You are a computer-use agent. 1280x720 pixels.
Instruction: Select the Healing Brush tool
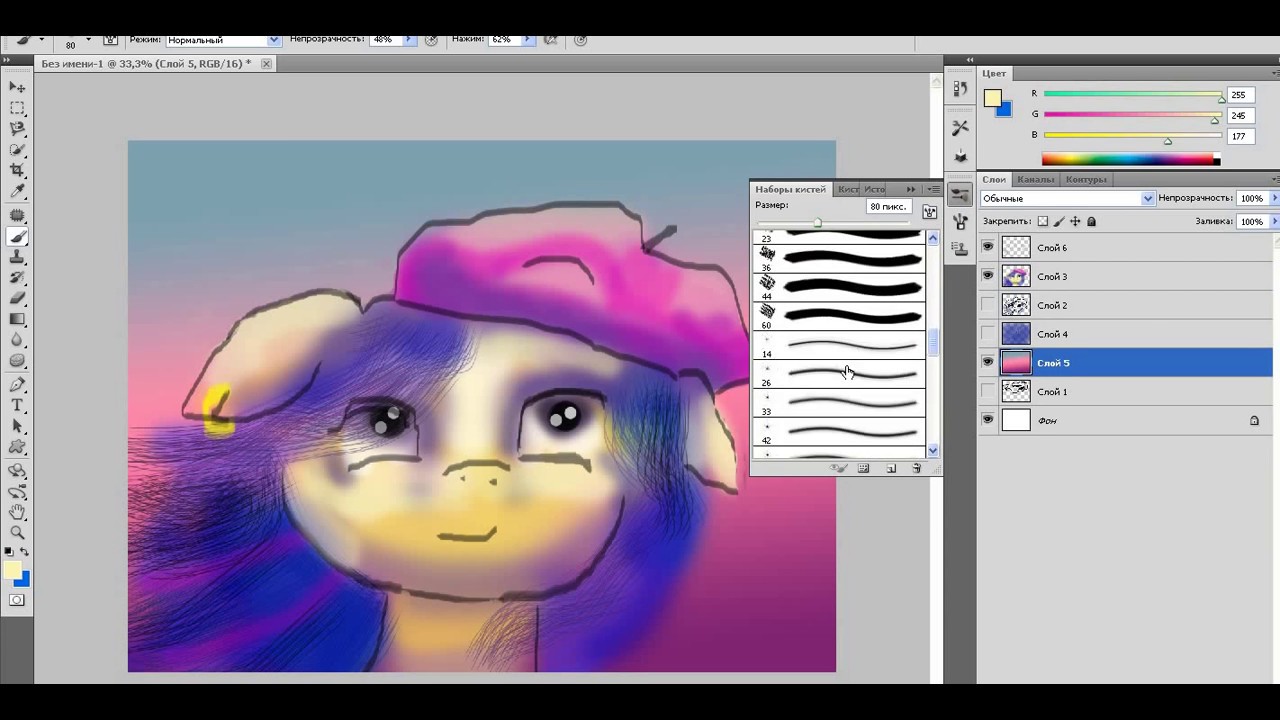click(x=17, y=216)
